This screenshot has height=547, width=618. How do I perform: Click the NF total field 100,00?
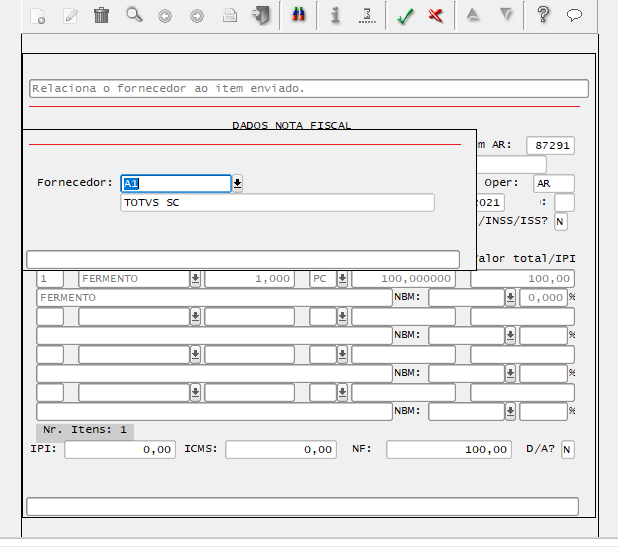tap(449, 450)
